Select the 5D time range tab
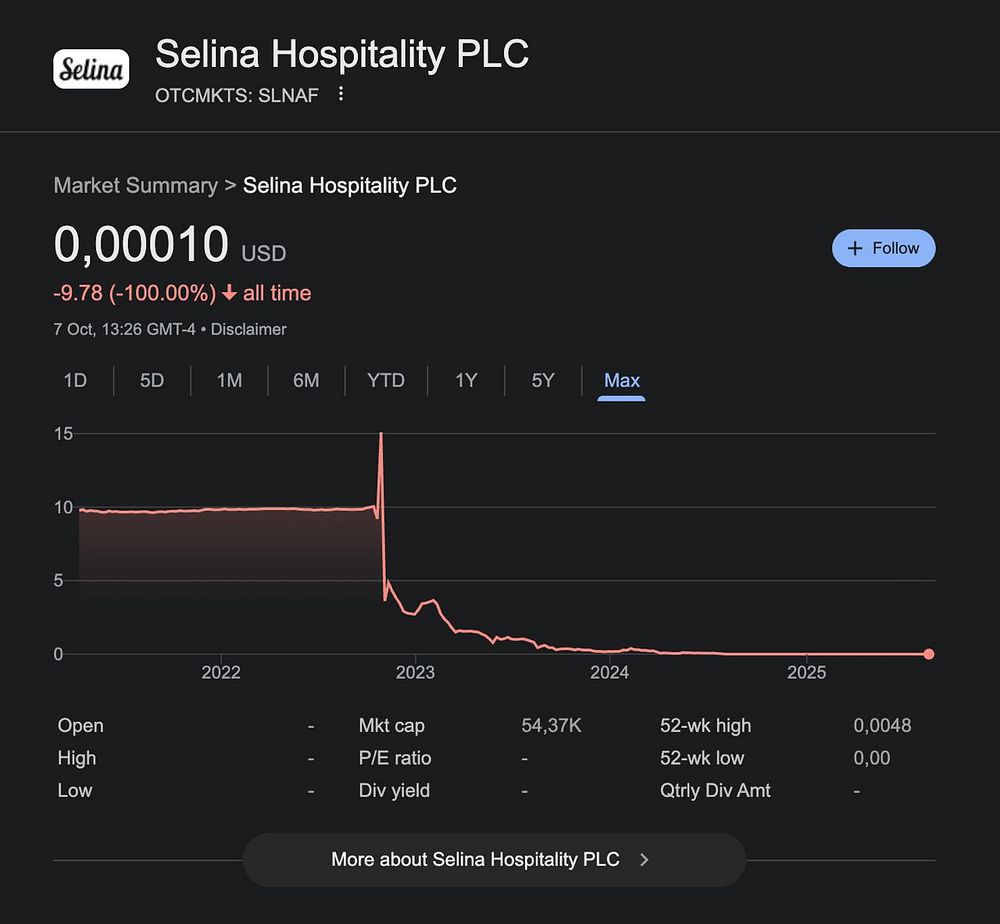This screenshot has width=1000, height=924. [x=152, y=380]
